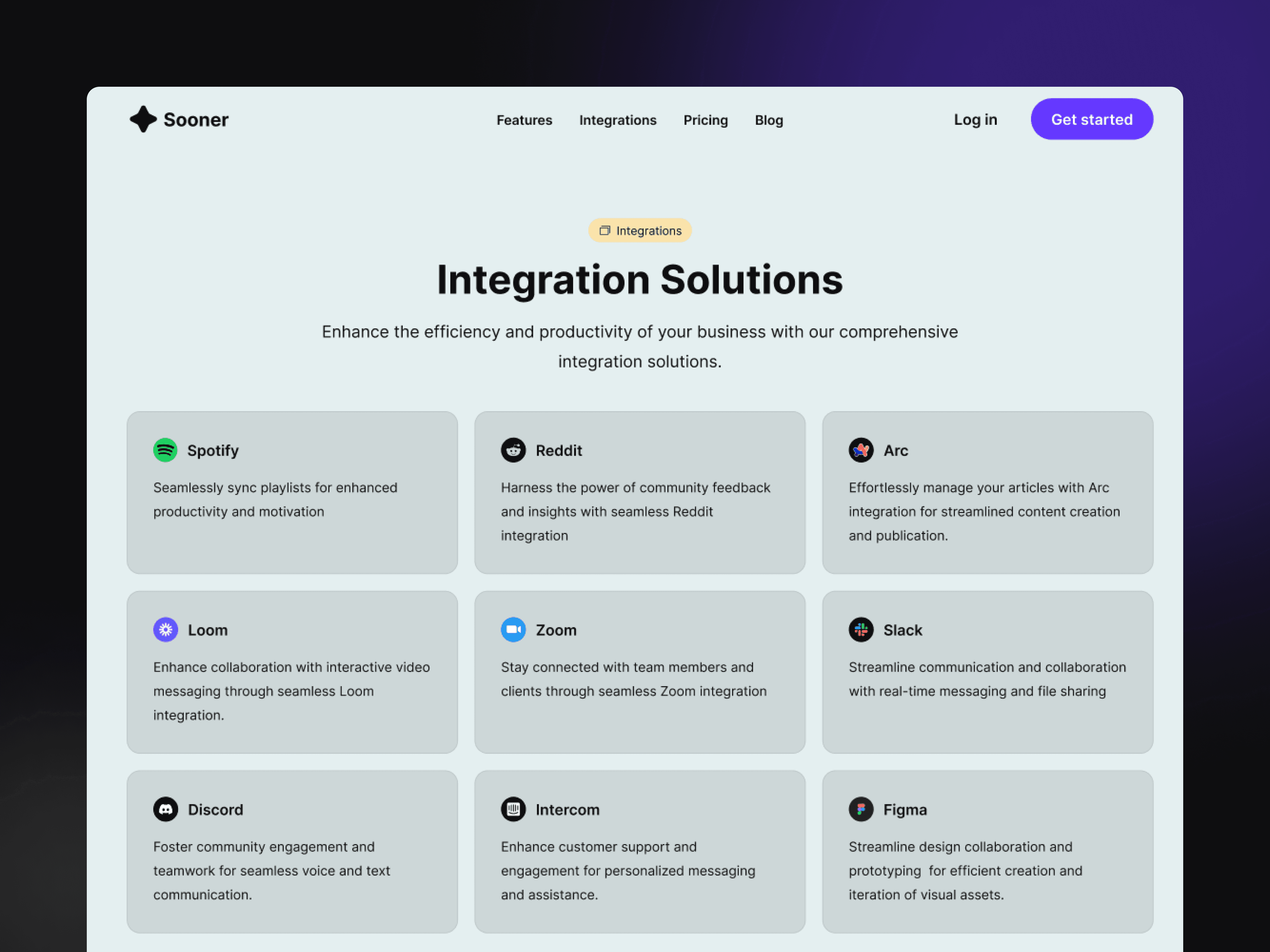This screenshot has width=1270, height=952.
Task: Select the Pricing nav tab
Action: [706, 119]
